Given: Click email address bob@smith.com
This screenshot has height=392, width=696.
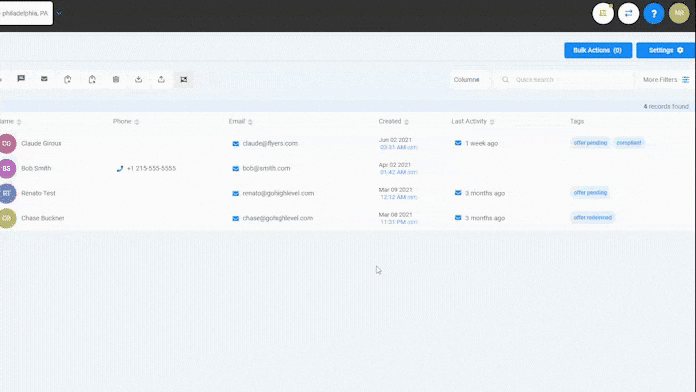Looking at the screenshot, I should coord(266,168).
